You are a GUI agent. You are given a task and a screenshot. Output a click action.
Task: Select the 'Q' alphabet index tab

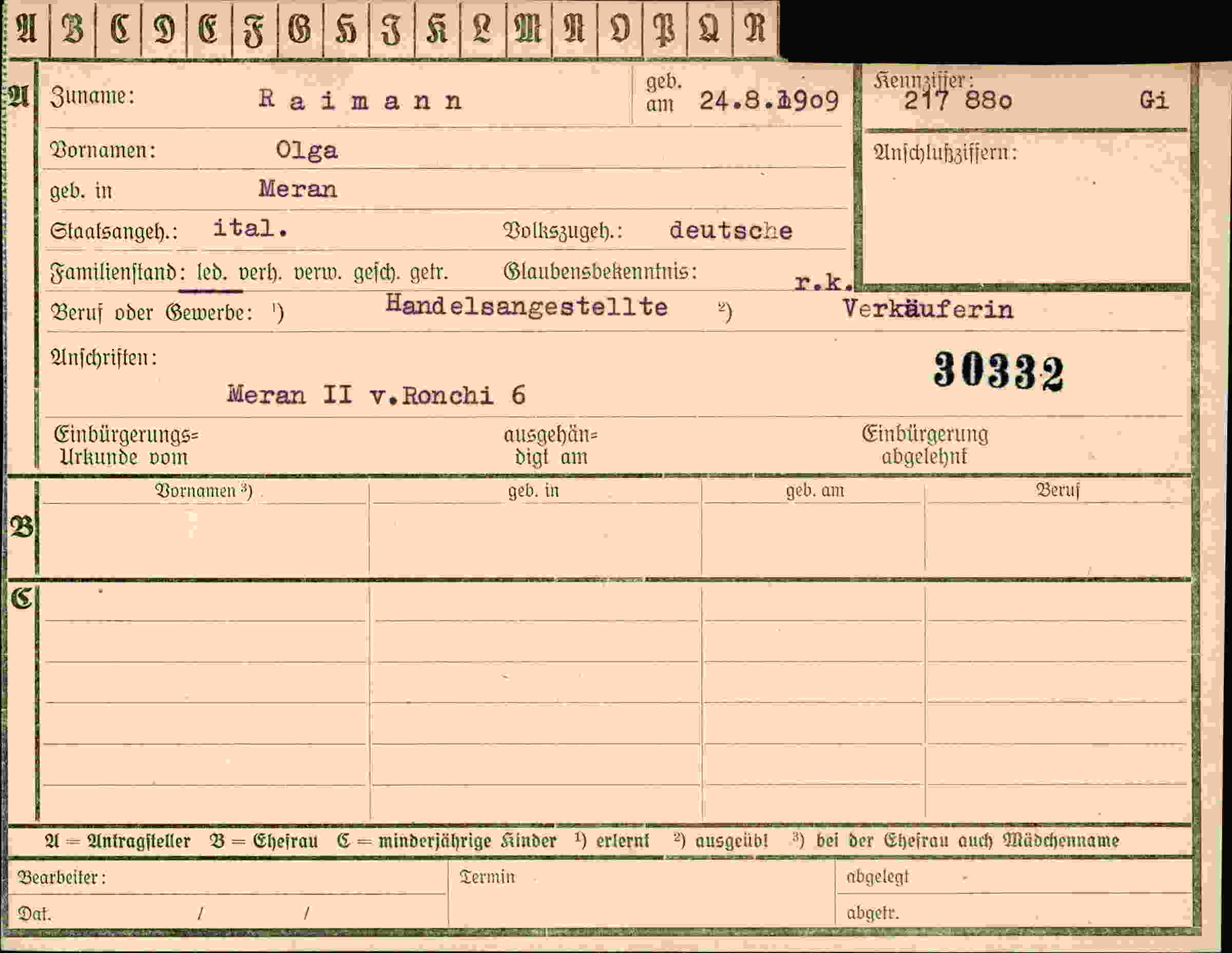tap(709, 29)
